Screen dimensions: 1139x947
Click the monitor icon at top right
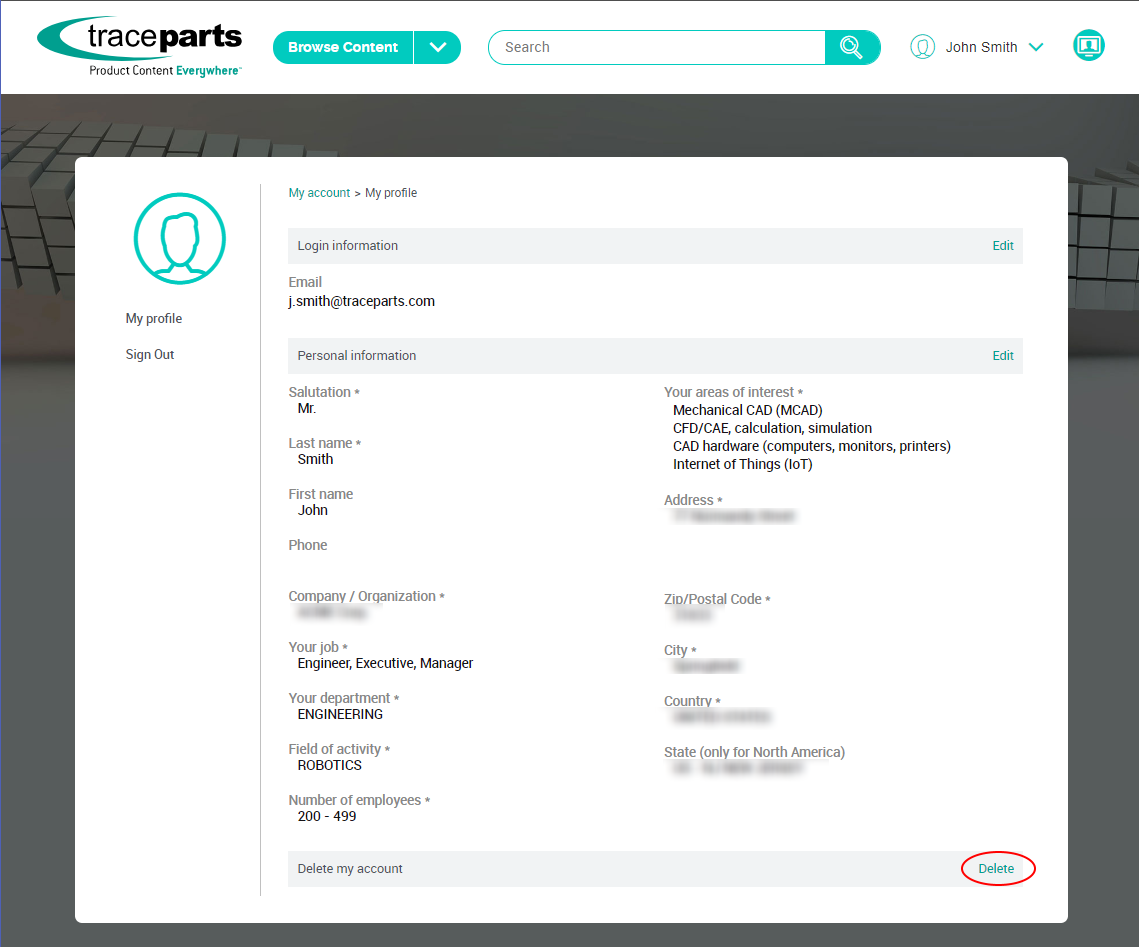[x=1088, y=46]
